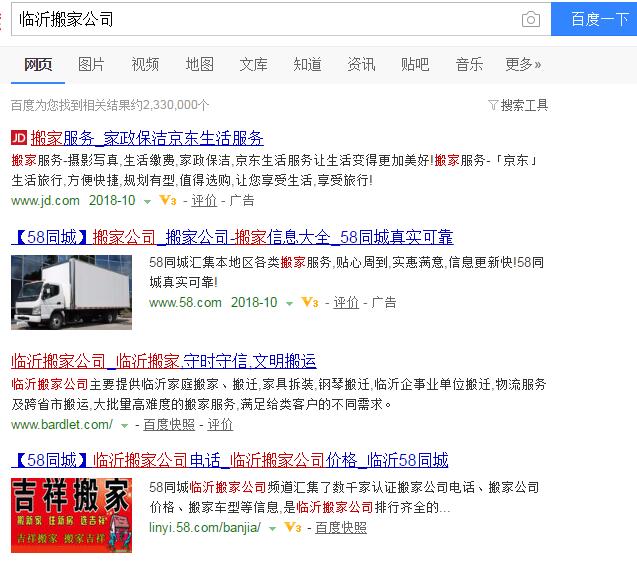This screenshot has height=563, width=637.
Task: Click the V3 badge in linyi.58.com result
Action: (x=292, y=528)
